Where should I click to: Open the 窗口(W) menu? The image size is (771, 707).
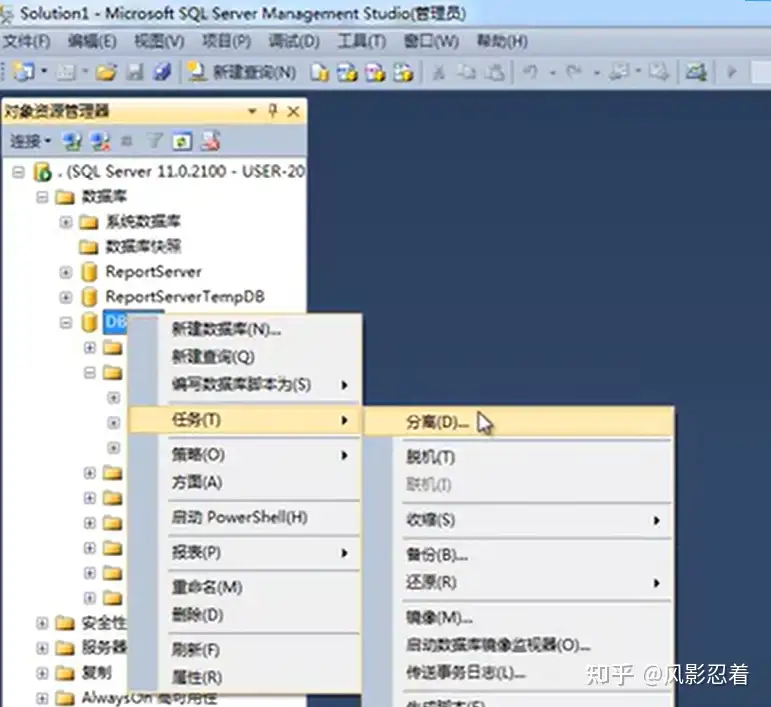tap(431, 41)
